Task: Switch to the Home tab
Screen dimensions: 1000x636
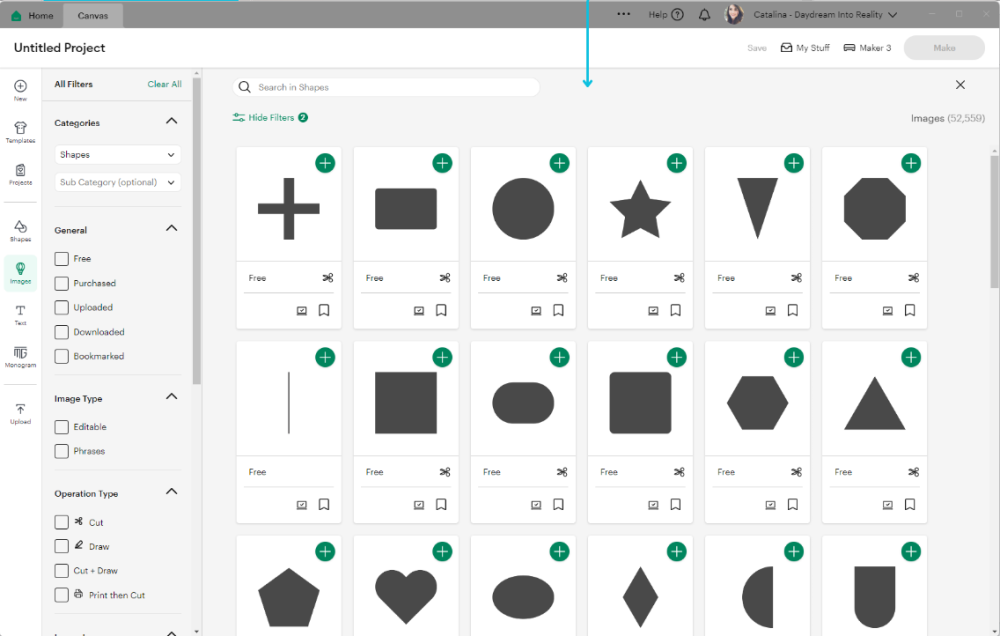Action: [33, 15]
